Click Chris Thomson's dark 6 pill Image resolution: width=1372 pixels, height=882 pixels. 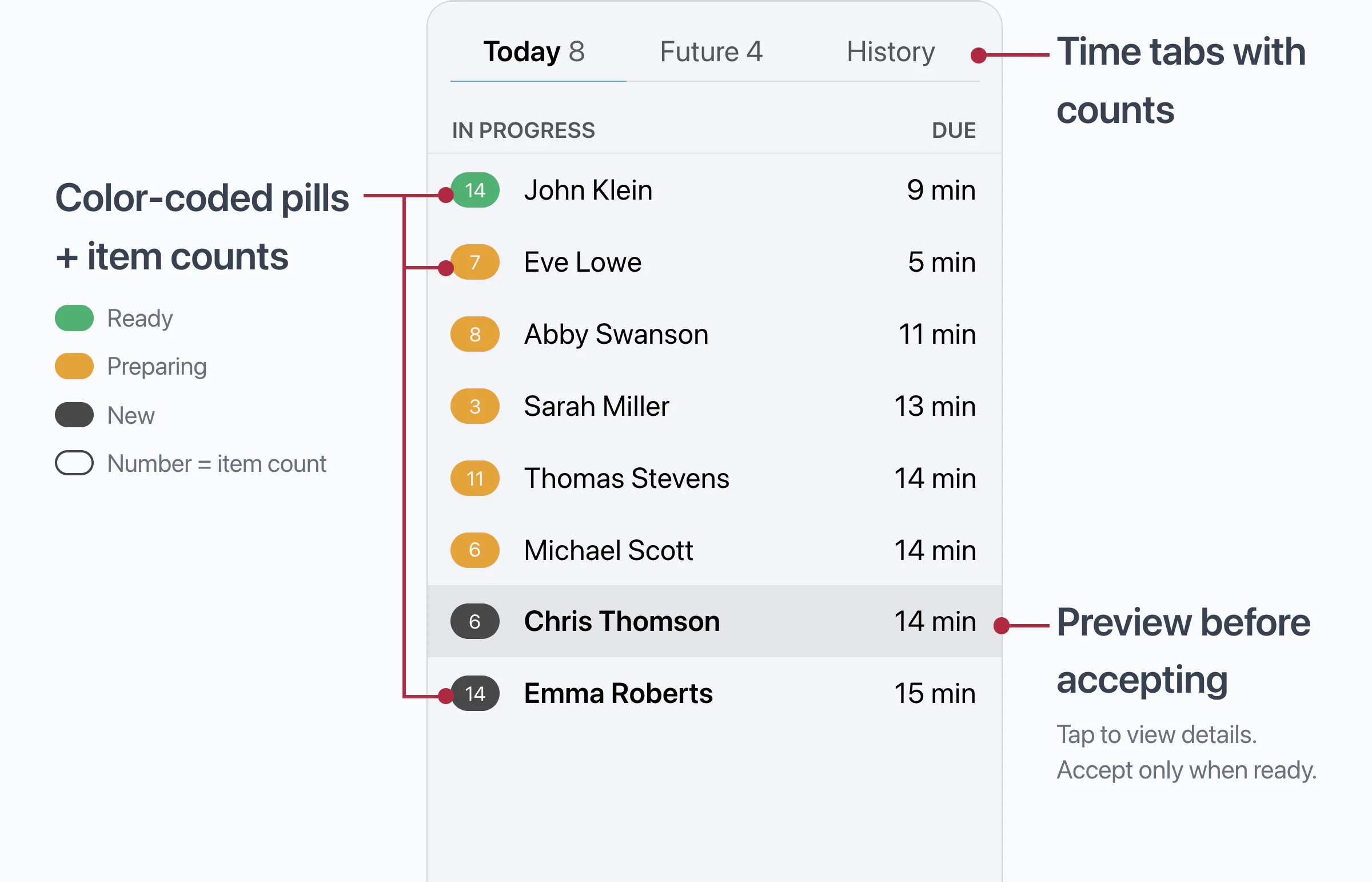pos(474,622)
